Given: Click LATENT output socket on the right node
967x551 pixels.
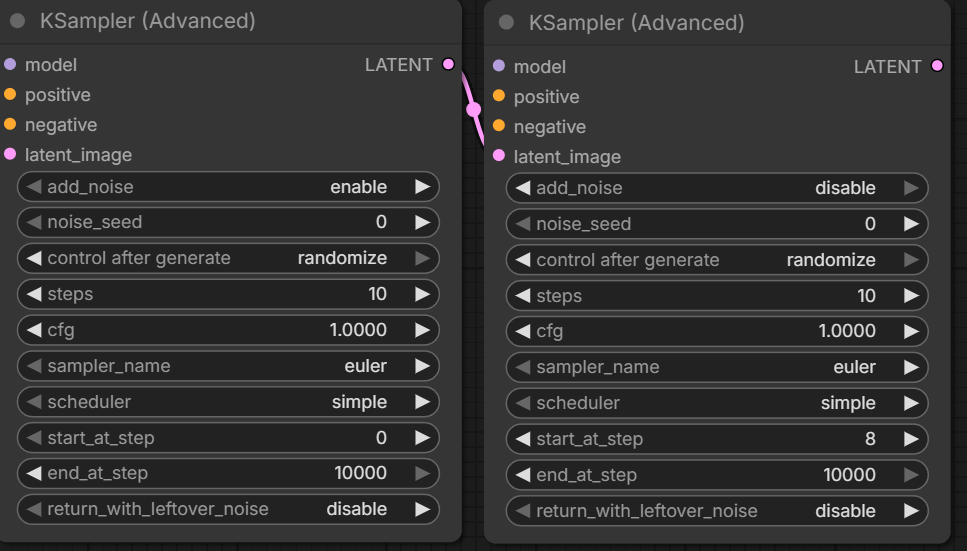Looking at the screenshot, I should pyautogui.click(x=937, y=65).
